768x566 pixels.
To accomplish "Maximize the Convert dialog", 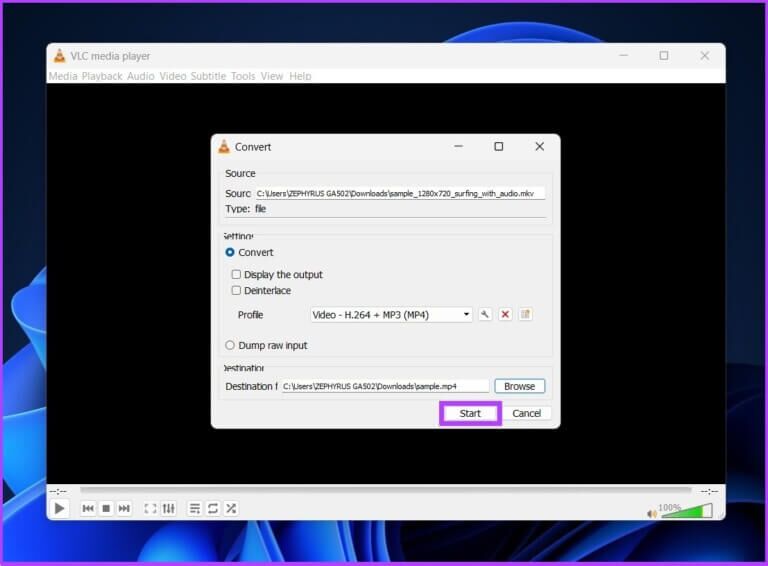I will pos(499,146).
